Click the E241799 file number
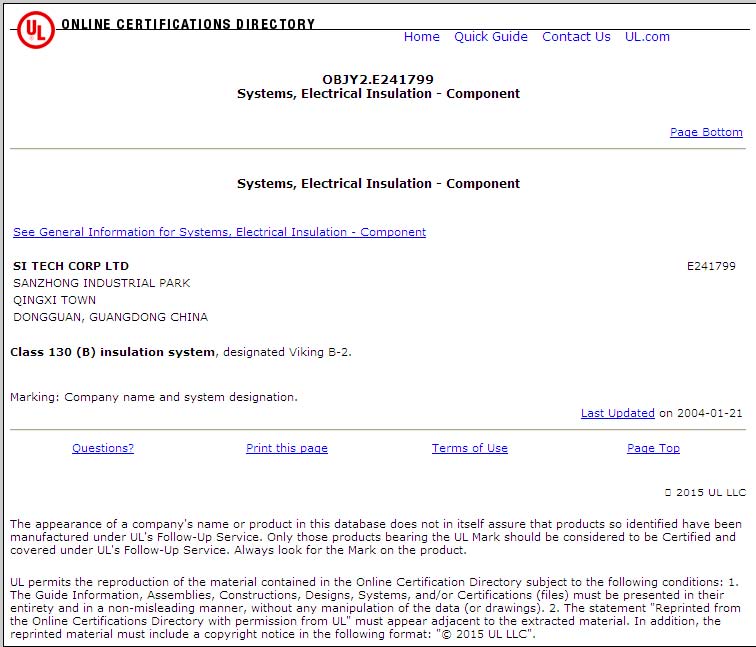This screenshot has width=756, height=647. pyautogui.click(x=711, y=266)
